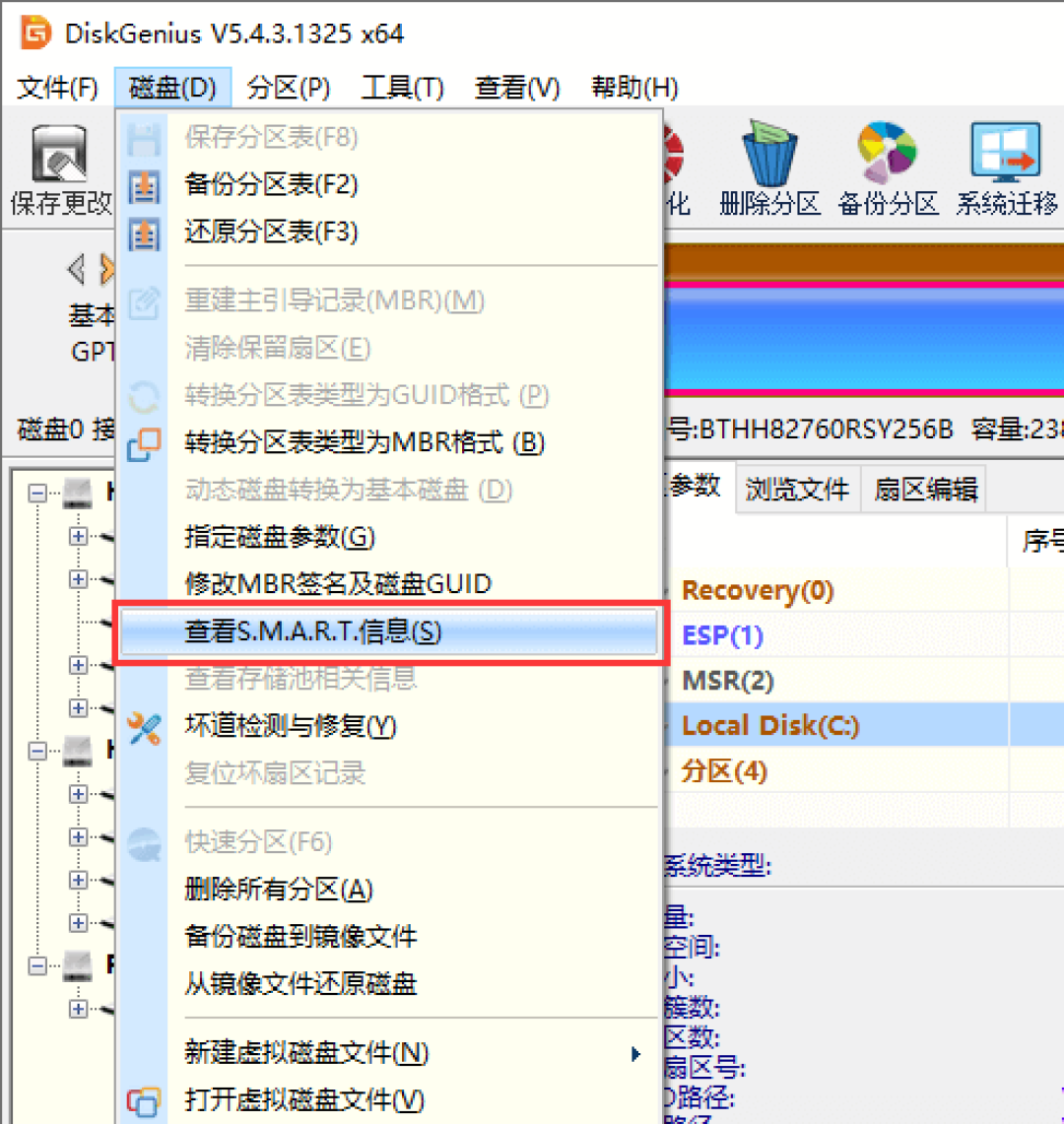Select 从镜像文件还原磁盘 menu entry

pos(389,984)
